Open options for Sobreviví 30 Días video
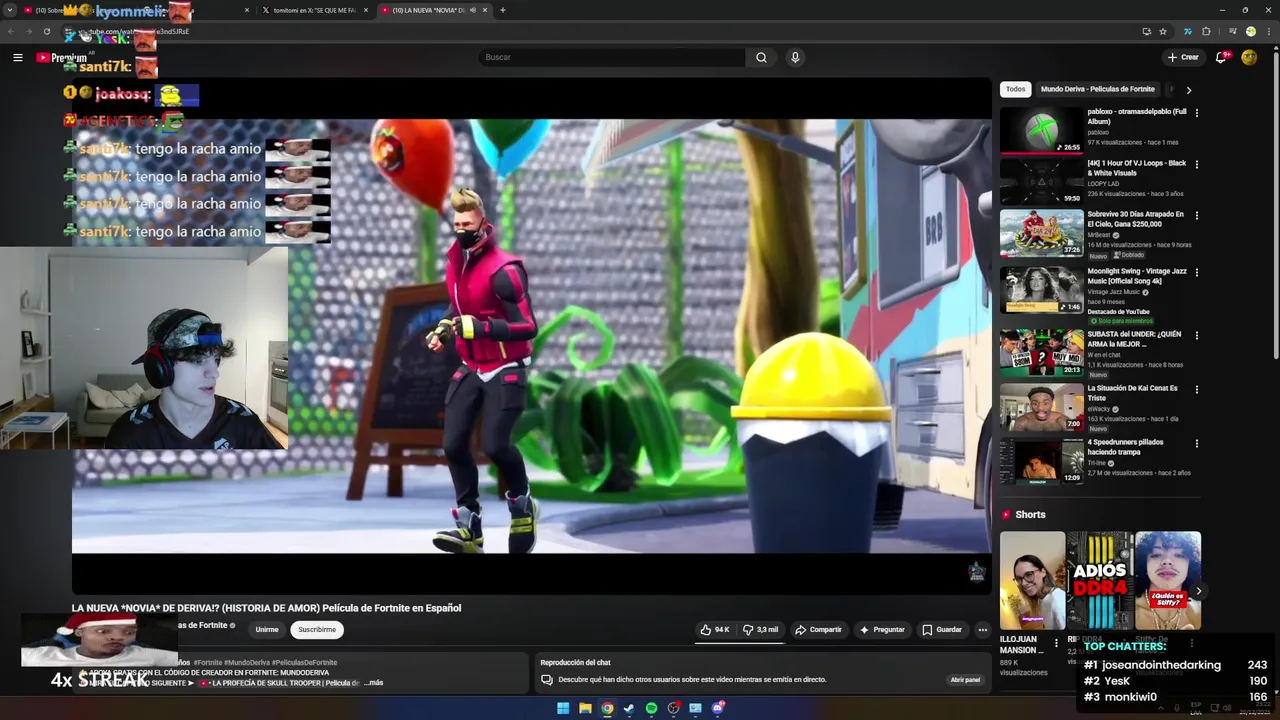Screen dimensions: 1280x720 (x=1196, y=215)
